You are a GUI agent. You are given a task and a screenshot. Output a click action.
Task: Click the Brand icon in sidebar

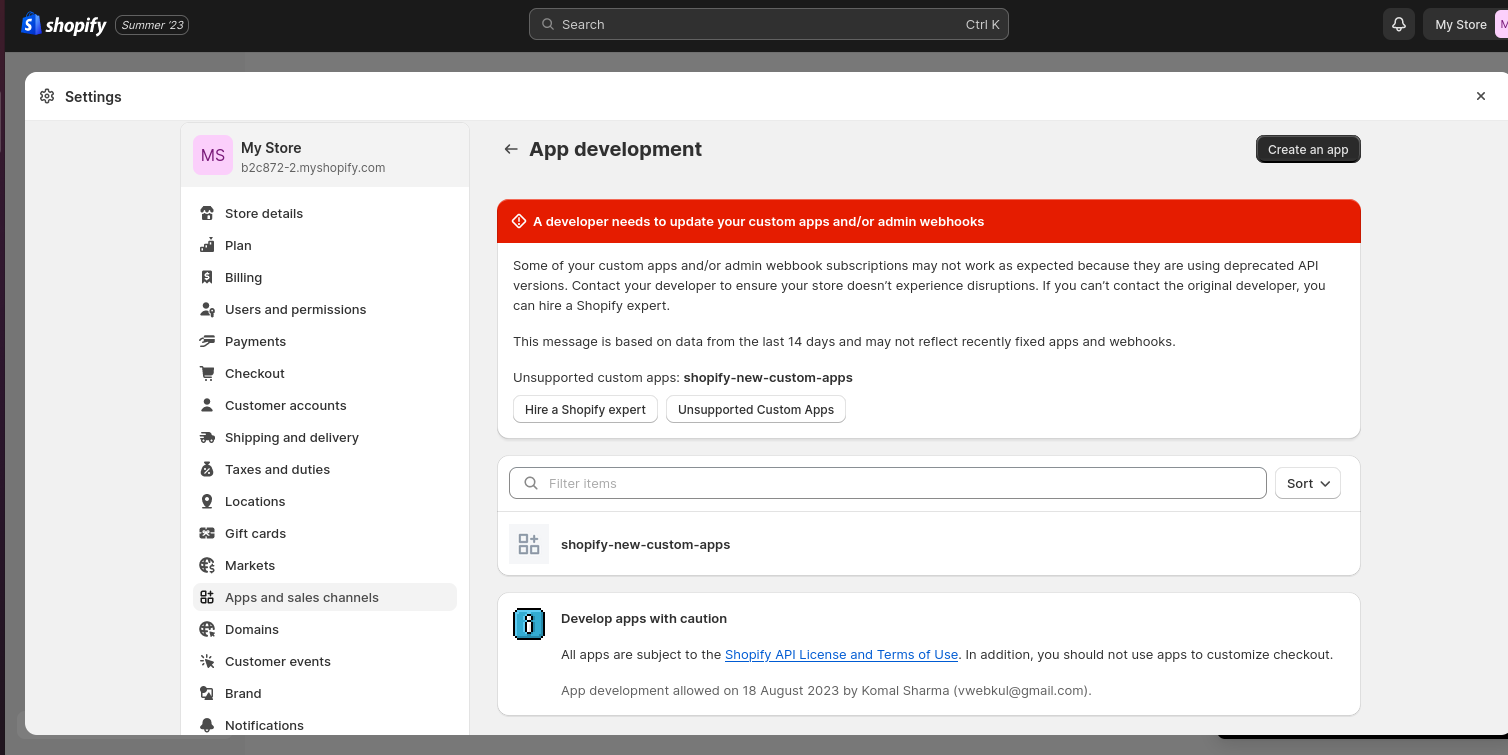click(207, 693)
